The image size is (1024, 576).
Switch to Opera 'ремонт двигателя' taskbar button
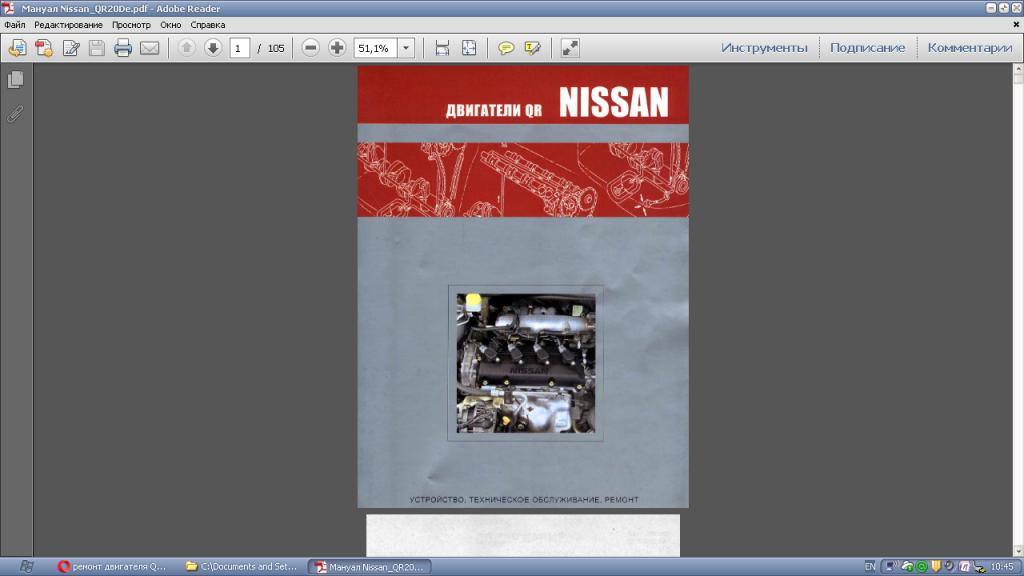pyautogui.click(x=112, y=566)
